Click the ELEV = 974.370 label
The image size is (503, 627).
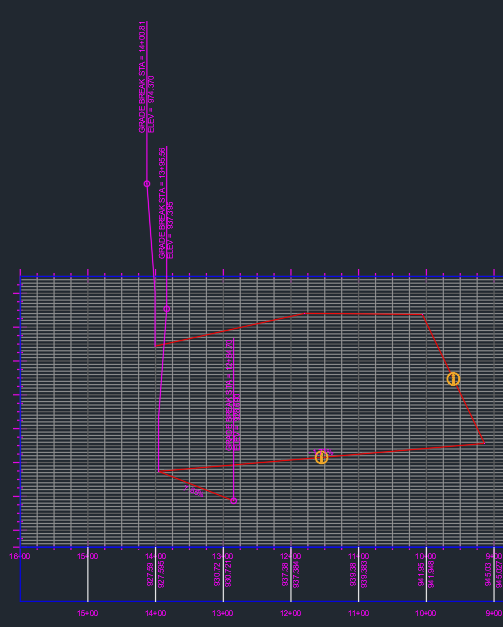coord(151,104)
